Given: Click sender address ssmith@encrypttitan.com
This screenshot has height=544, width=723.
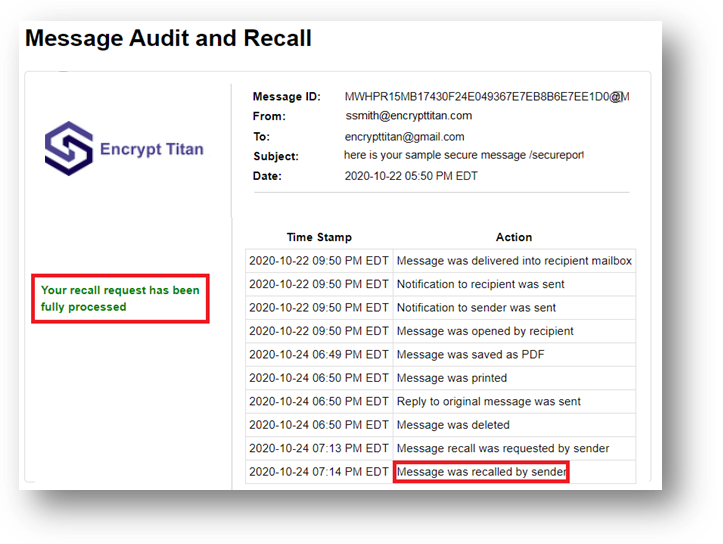Looking at the screenshot, I should [409, 116].
